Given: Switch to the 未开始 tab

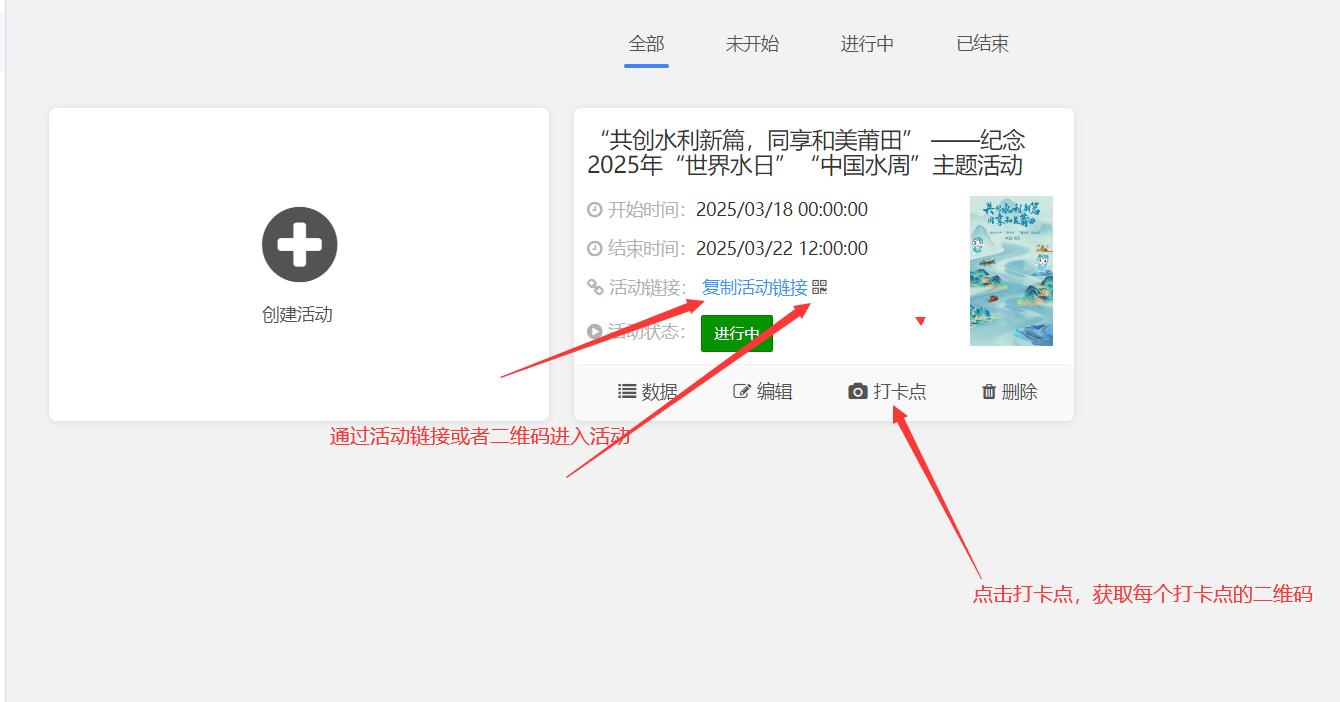Looking at the screenshot, I should click(x=752, y=44).
